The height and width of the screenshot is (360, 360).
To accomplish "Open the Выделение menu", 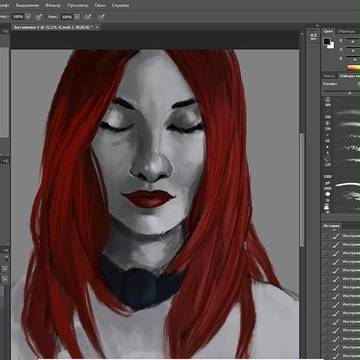I will click(27, 5).
